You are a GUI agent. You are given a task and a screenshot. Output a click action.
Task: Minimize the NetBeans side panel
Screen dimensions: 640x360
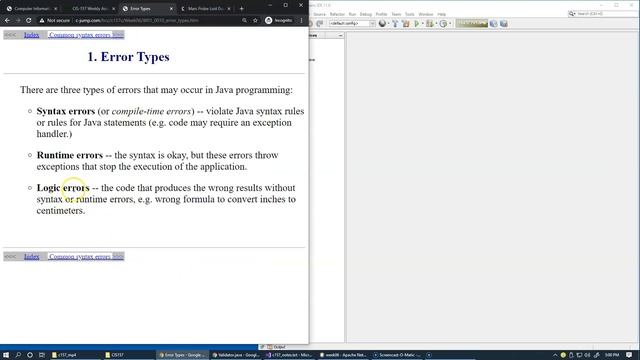[340, 36]
